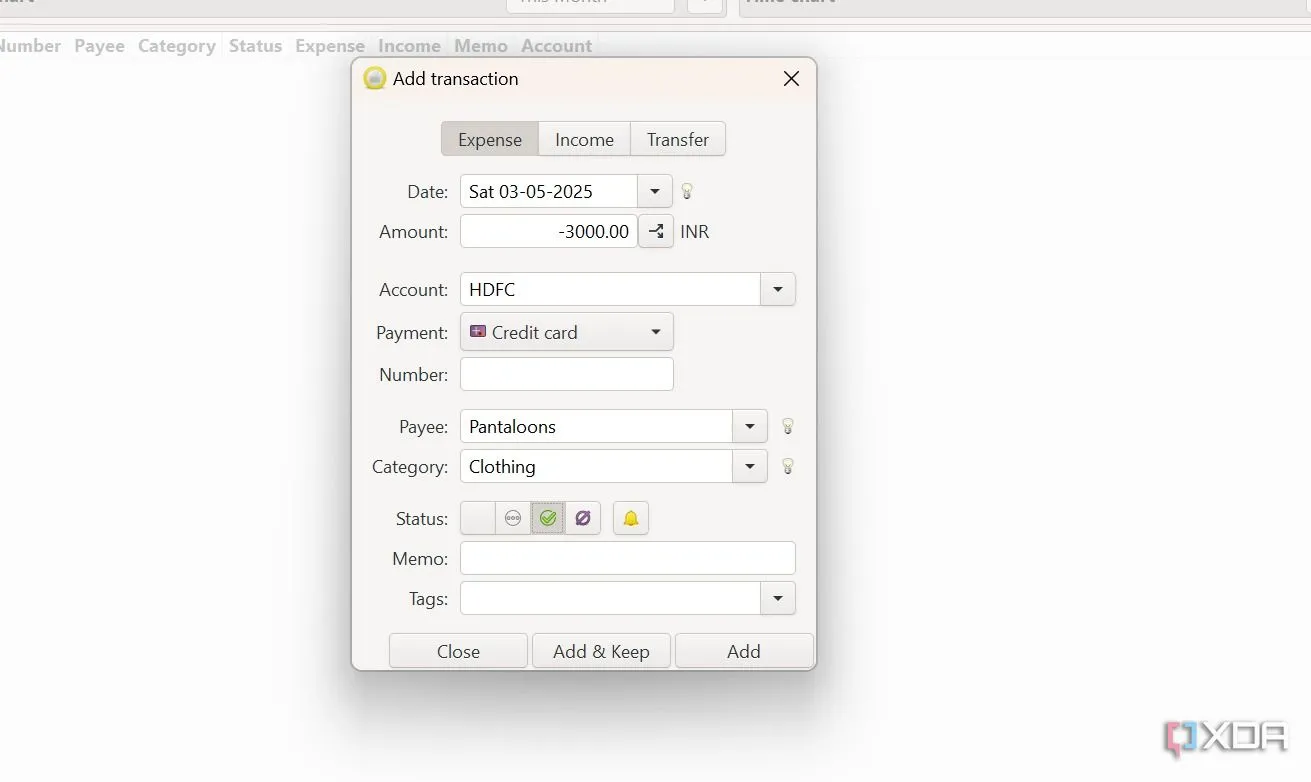Switch to the Transfer tab

(x=677, y=140)
